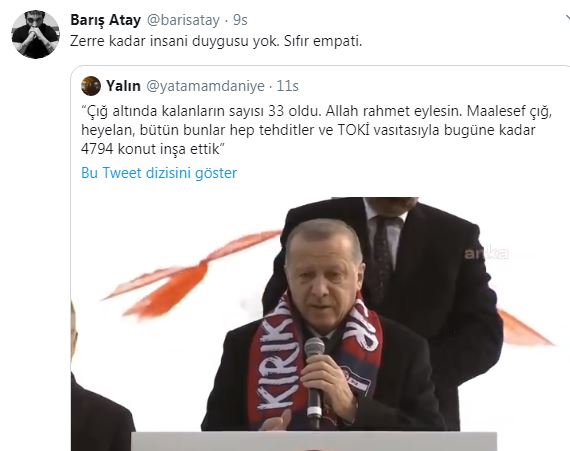Screen dimensions: 570x451
Task: Open Yalın's small profile avatar
Action: (x=91, y=86)
